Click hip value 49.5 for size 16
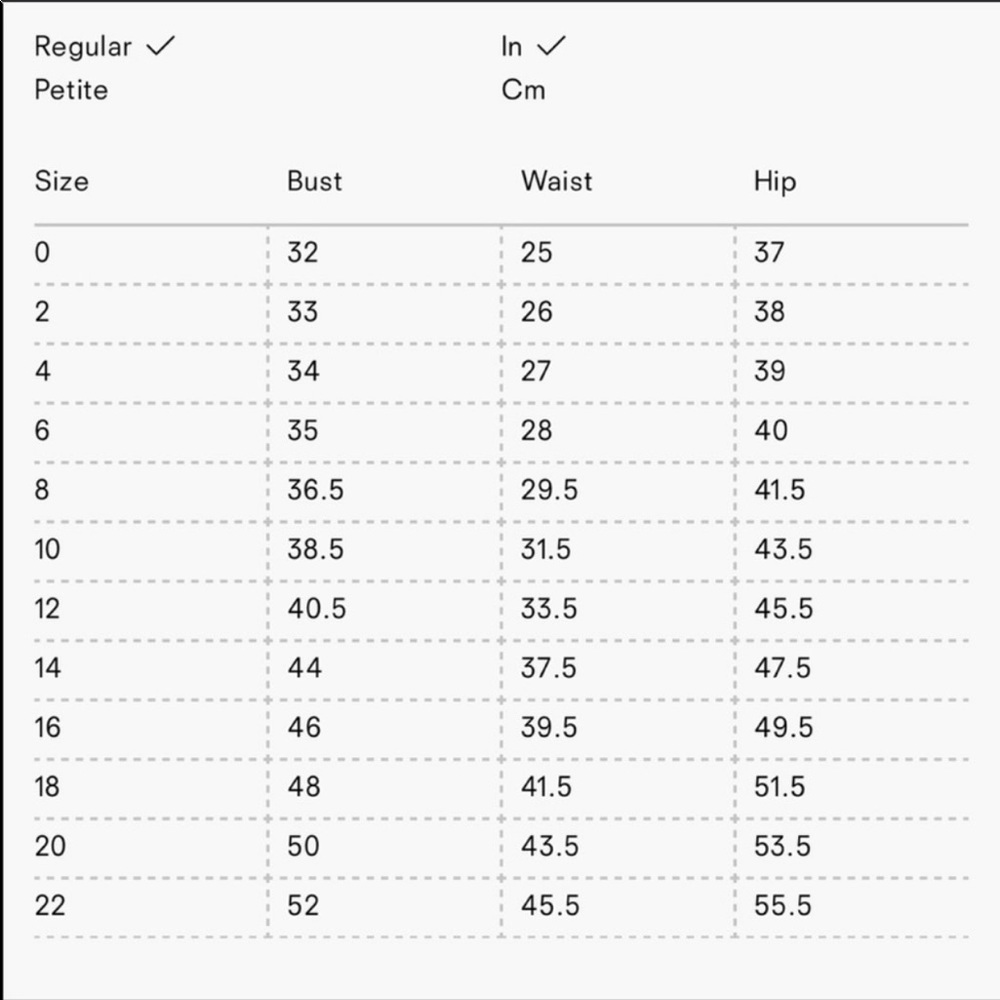The height and width of the screenshot is (1000, 1000). click(x=783, y=728)
